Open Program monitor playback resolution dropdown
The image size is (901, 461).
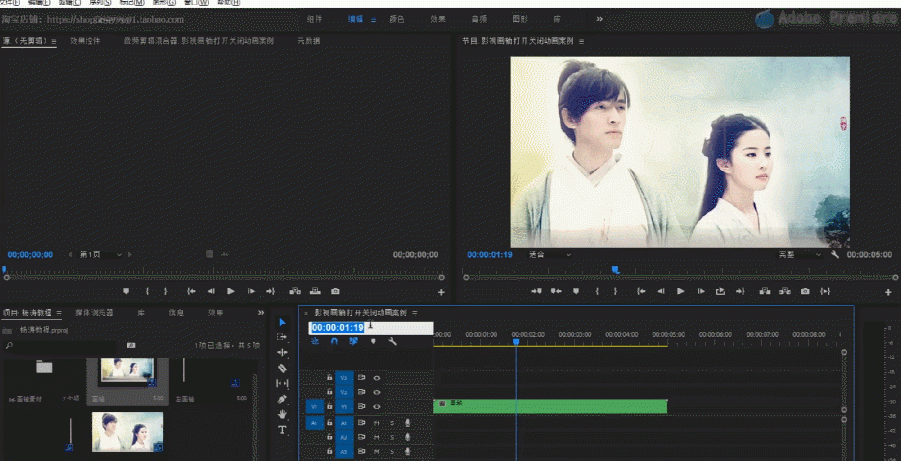801,255
